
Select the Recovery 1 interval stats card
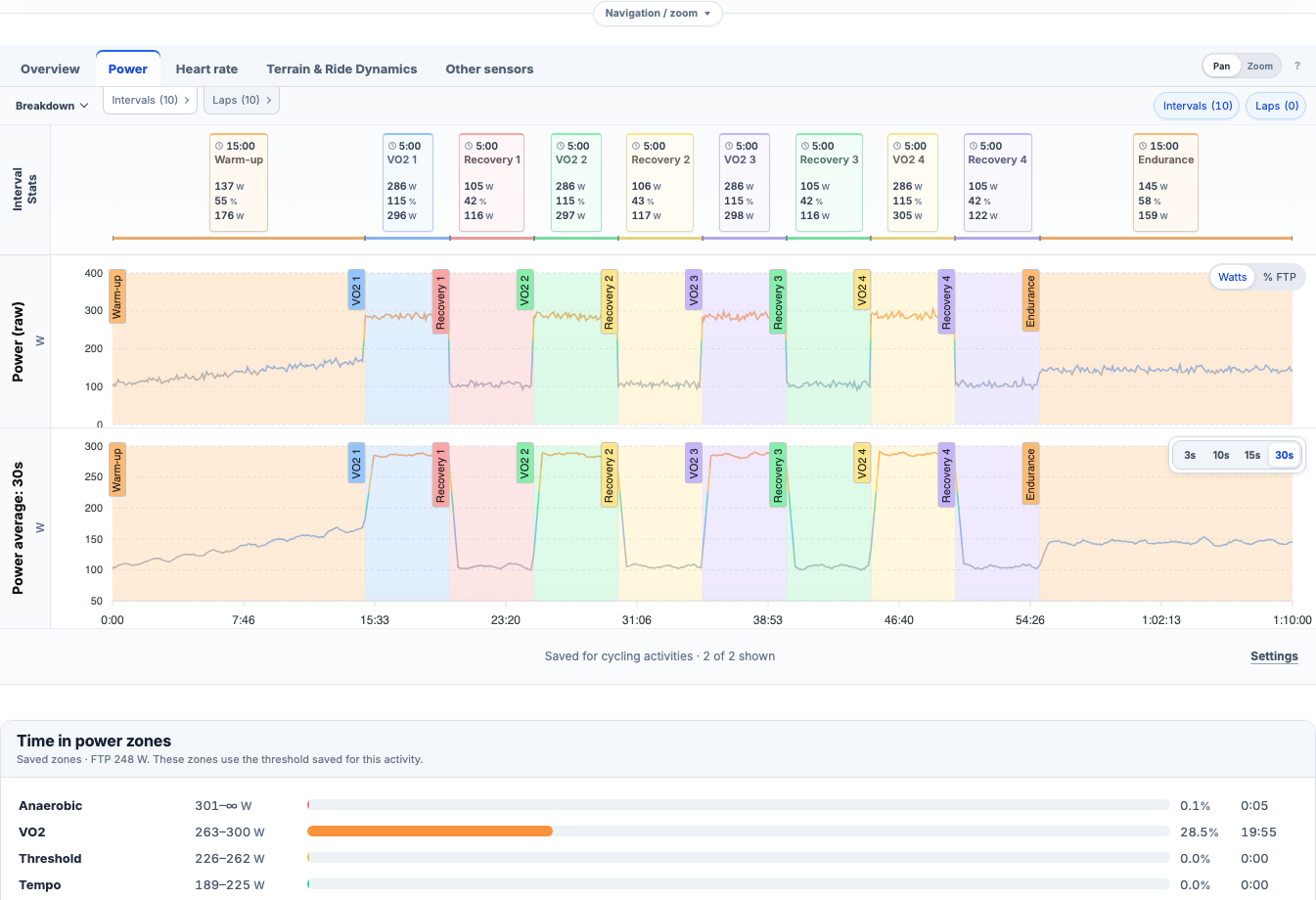(491, 183)
